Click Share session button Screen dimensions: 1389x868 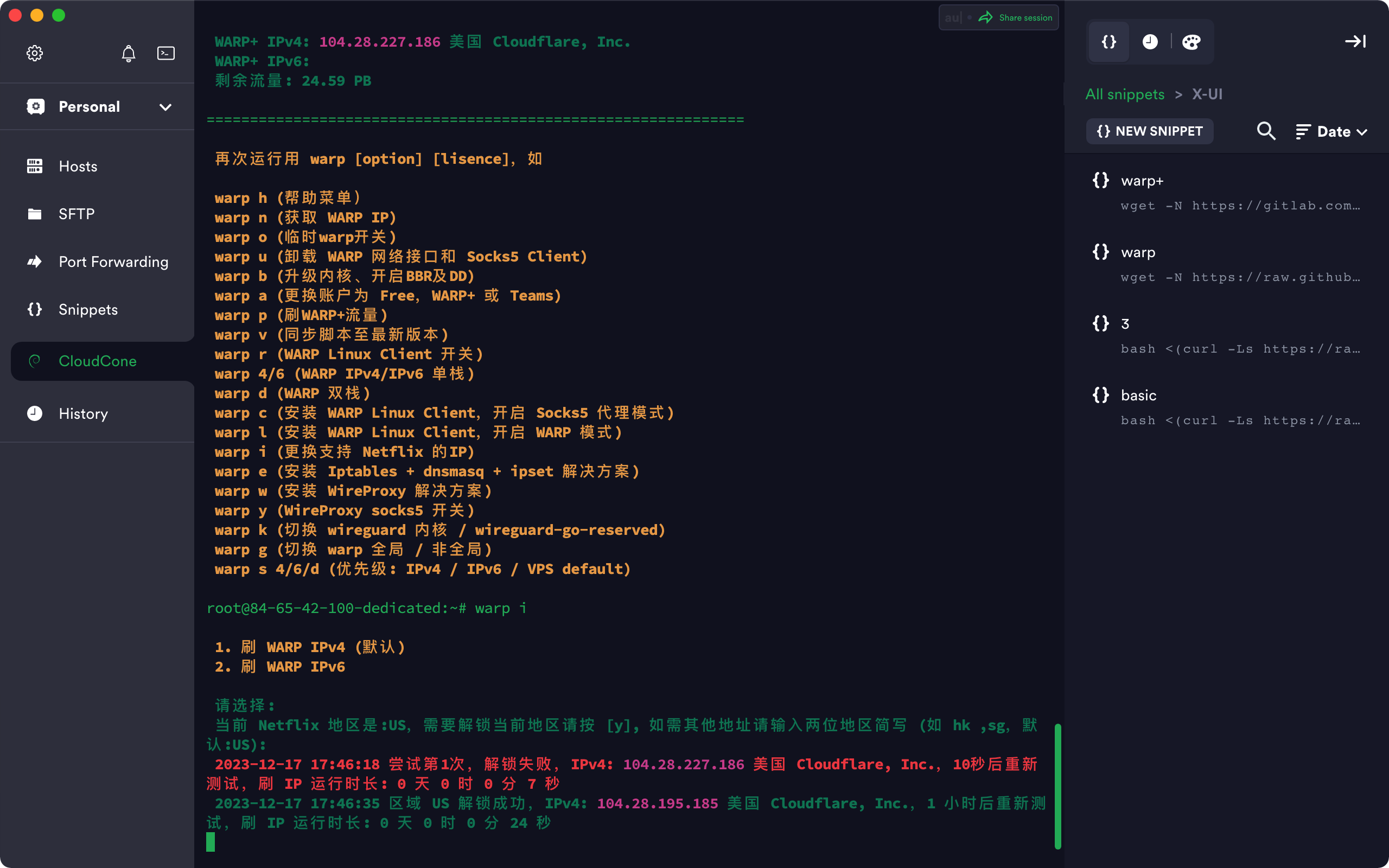coord(1015,18)
